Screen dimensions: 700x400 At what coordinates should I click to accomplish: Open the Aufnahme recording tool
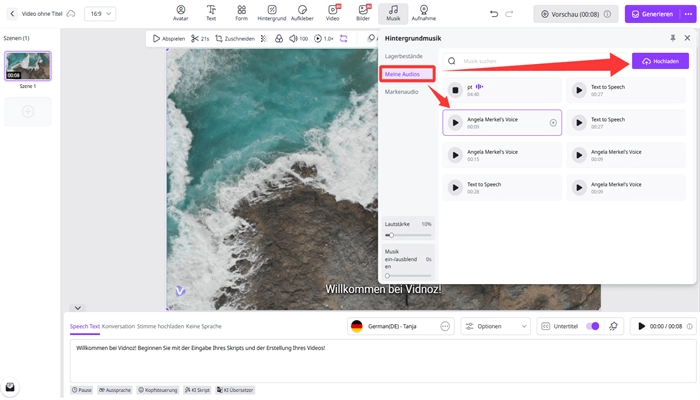pyautogui.click(x=424, y=13)
